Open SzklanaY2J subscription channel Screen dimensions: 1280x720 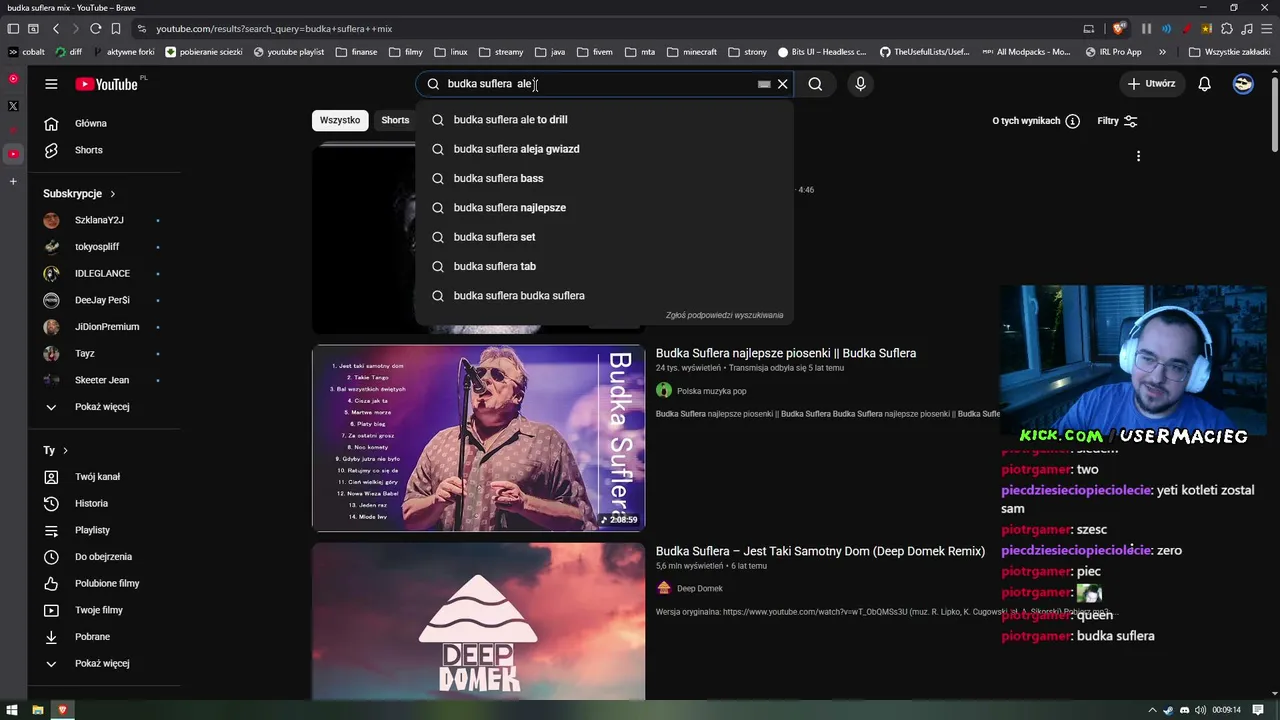tap(104, 220)
